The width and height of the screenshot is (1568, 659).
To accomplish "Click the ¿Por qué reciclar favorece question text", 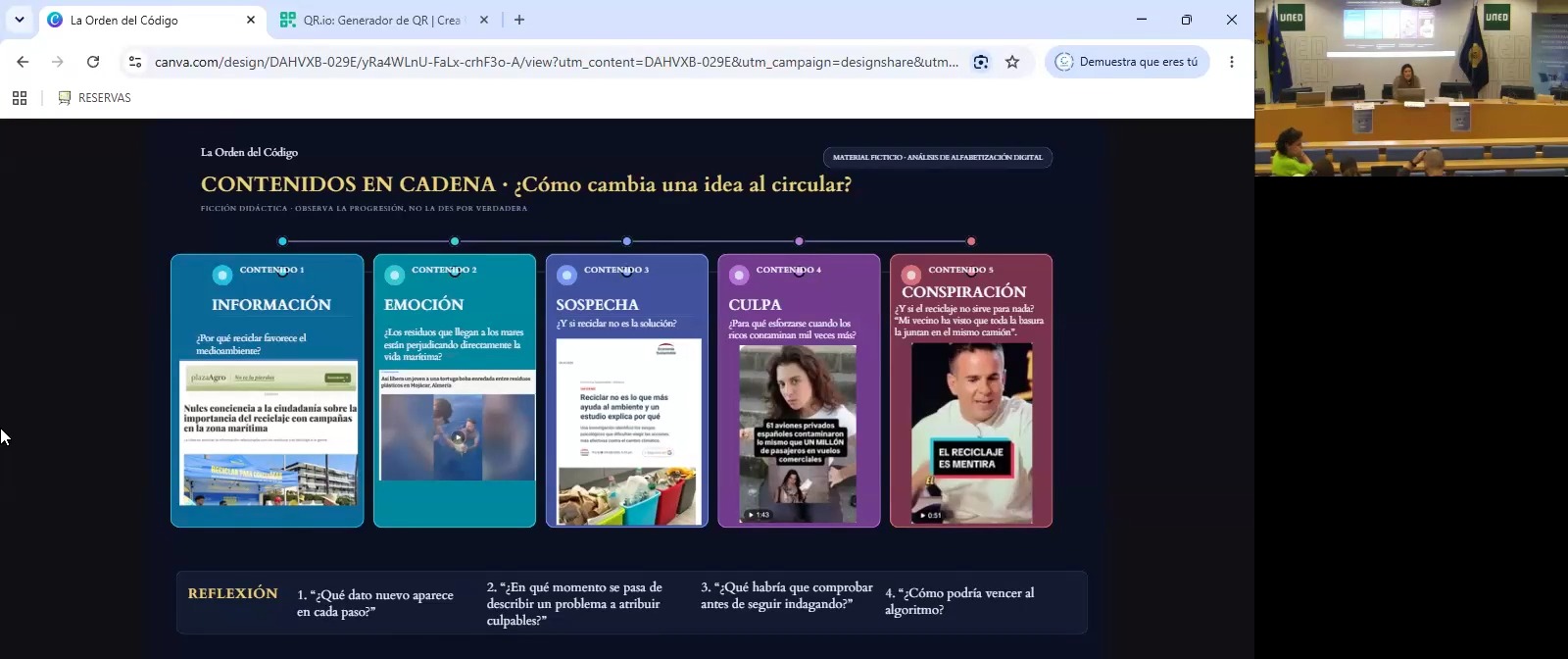I will click(x=251, y=344).
